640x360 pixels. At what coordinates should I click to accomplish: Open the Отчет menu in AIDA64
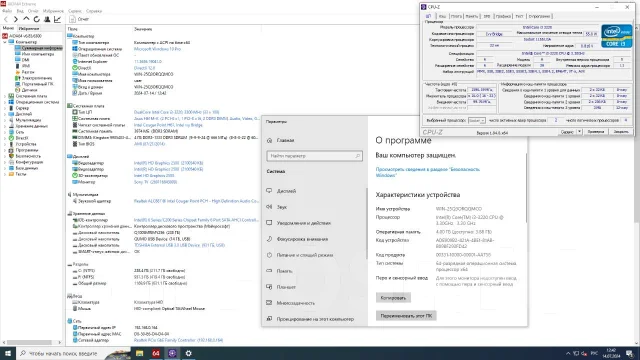[33, 11]
